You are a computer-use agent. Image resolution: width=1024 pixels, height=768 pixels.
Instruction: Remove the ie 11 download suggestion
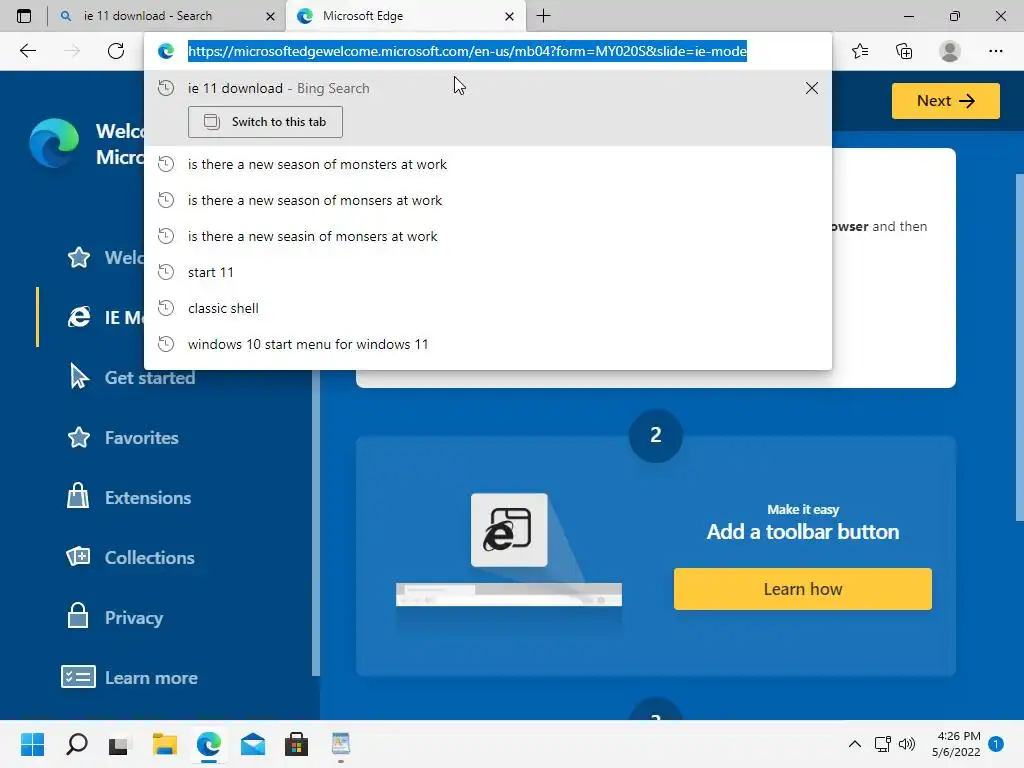click(x=812, y=88)
